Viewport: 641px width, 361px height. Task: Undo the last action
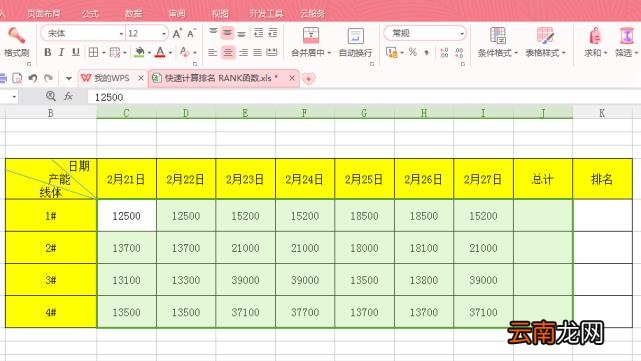coord(33,78)
